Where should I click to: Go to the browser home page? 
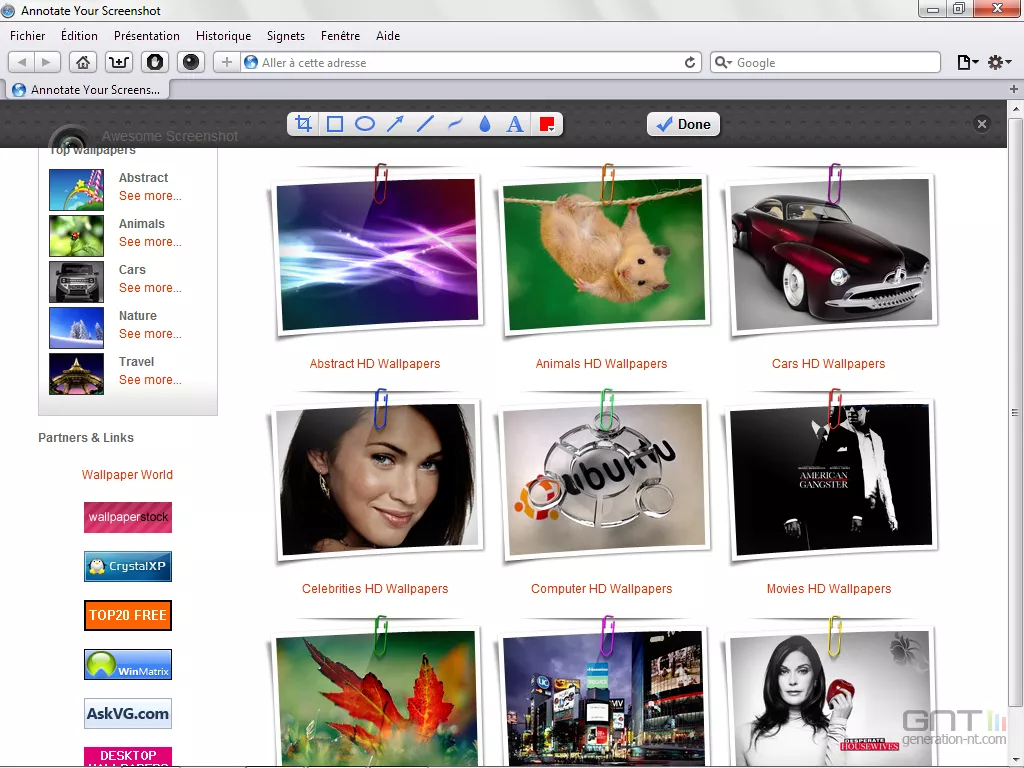click(x=84, y=62)
